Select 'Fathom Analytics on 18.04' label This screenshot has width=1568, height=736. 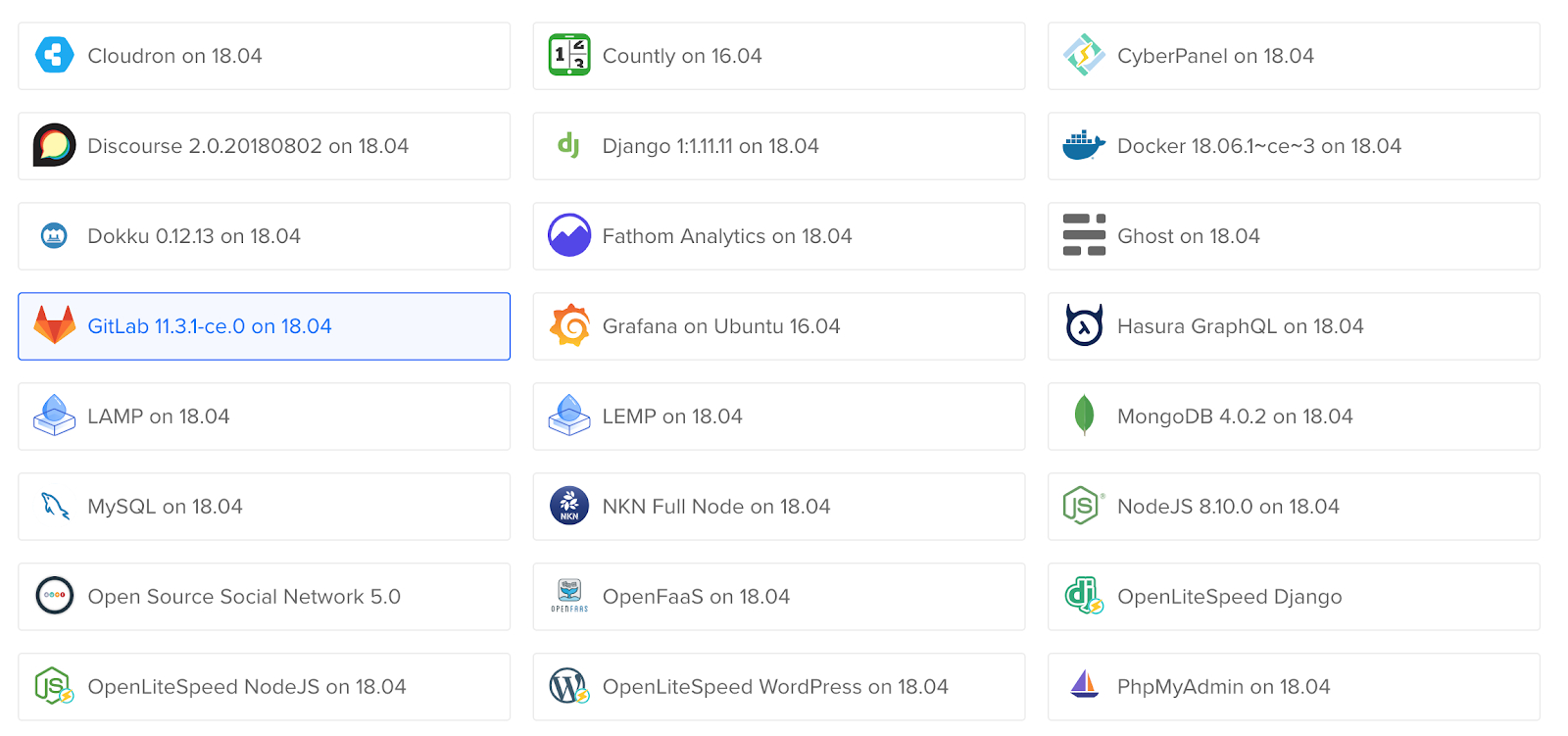[x=727, y=236]
